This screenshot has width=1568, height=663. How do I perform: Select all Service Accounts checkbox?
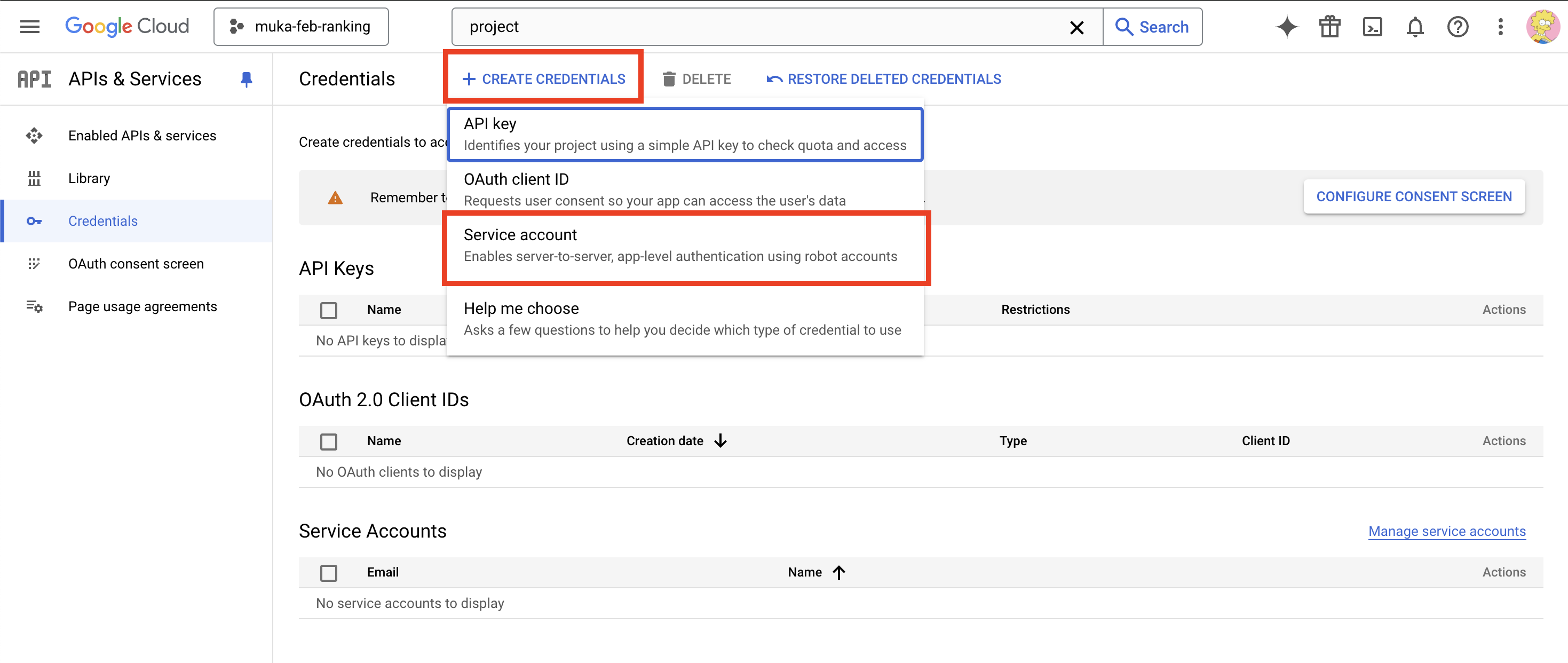(x=329, y=572)
